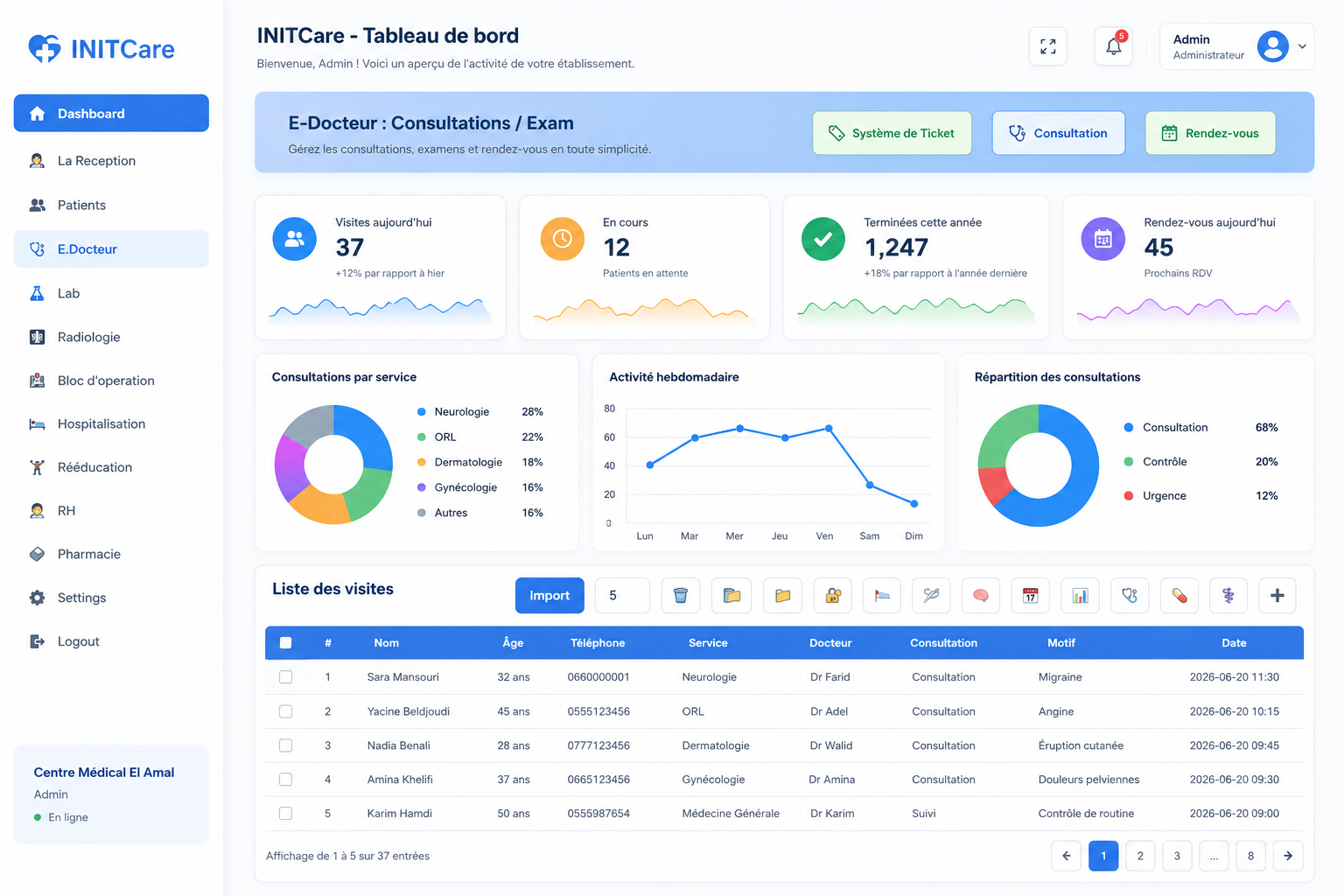Open the ellipsis pages button in pagination
The height and width of the screenshot is (896, 1344).
tap(1214, 856)
